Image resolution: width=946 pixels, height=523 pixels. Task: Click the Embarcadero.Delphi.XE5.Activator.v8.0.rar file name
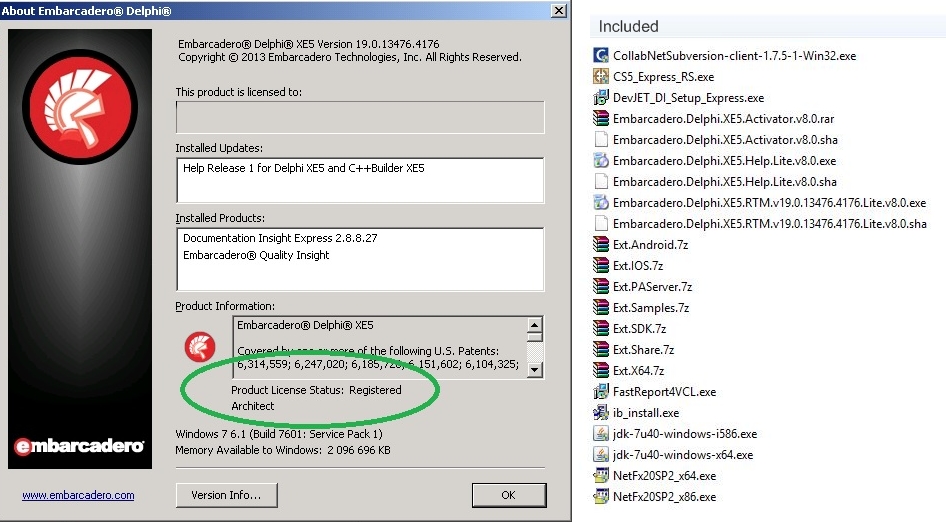coord(723,119)
